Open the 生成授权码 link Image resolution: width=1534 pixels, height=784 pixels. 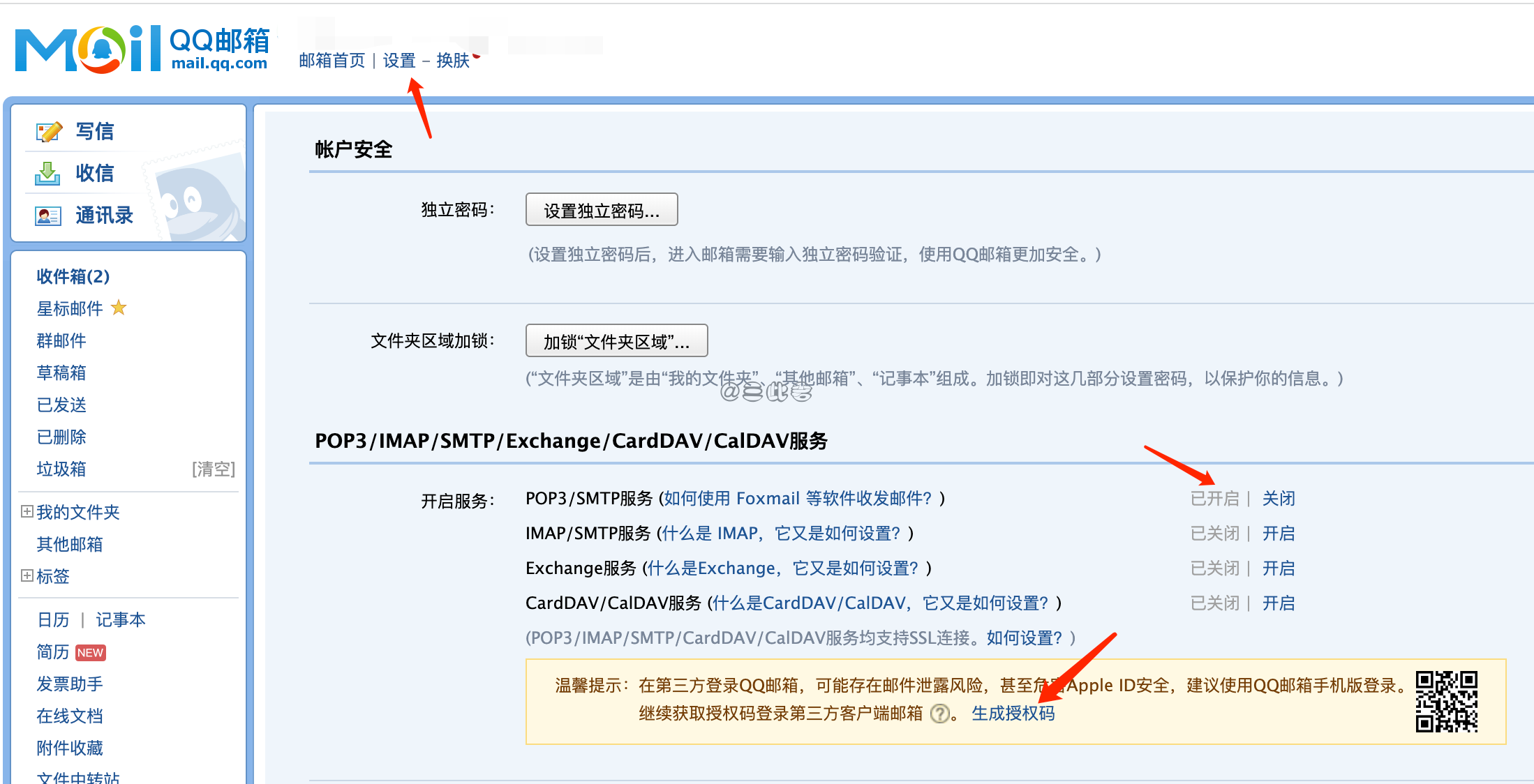click(1014, 714)
